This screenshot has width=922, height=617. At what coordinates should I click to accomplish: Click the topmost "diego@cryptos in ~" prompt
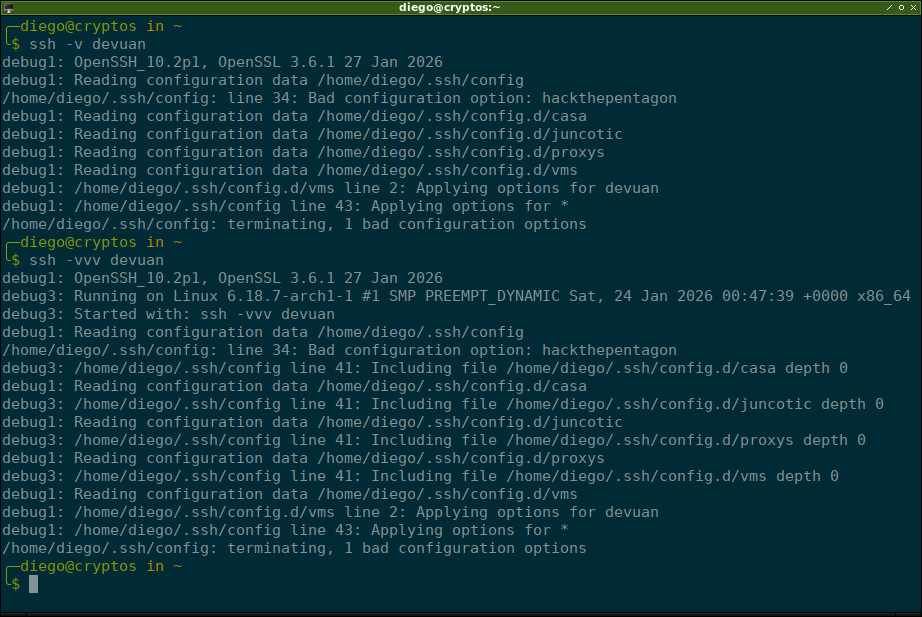click(100, 26)
